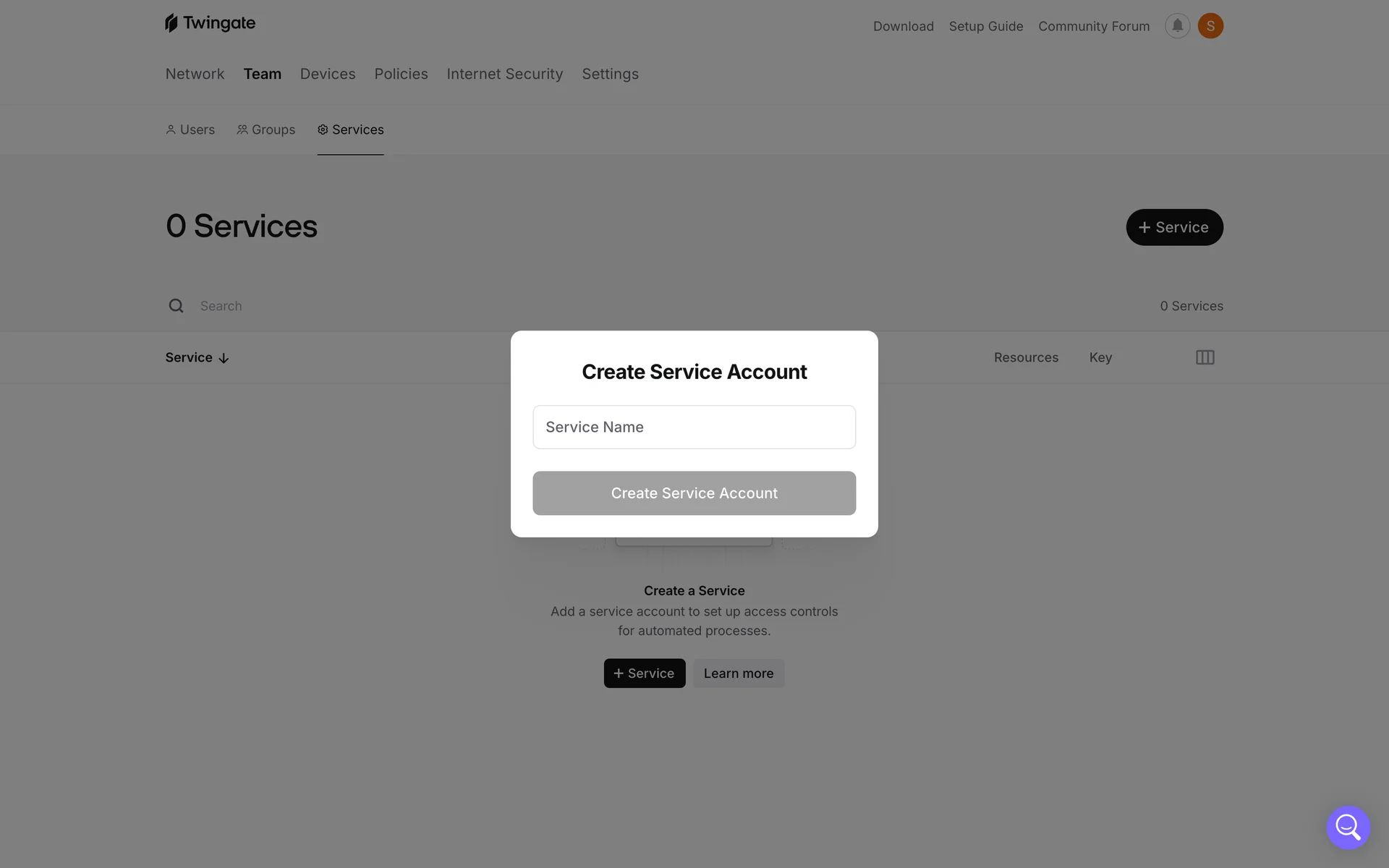Open the column chooser icon
This screenshot has height=868, width=1389.
(x=1205, y=357)
